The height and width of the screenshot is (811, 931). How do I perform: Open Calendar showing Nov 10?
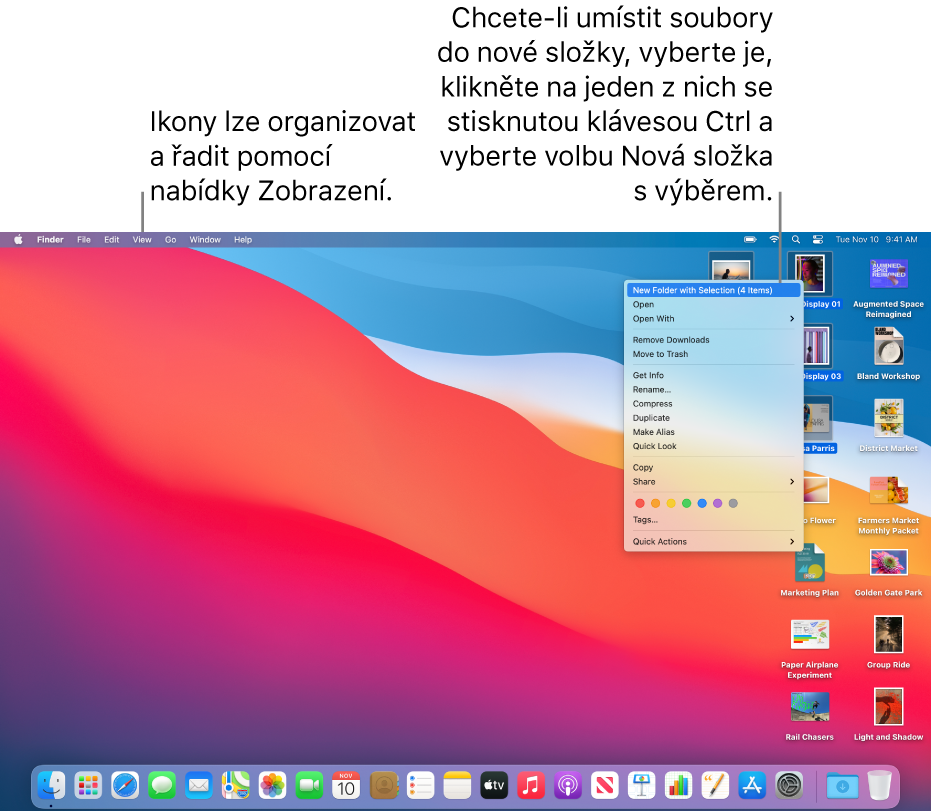(346, 785)
